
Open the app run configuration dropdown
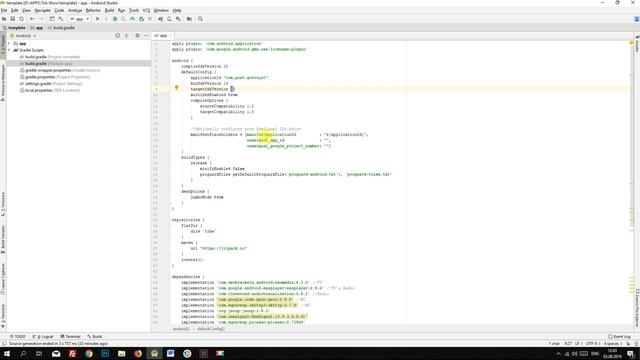tap(79, 19)
